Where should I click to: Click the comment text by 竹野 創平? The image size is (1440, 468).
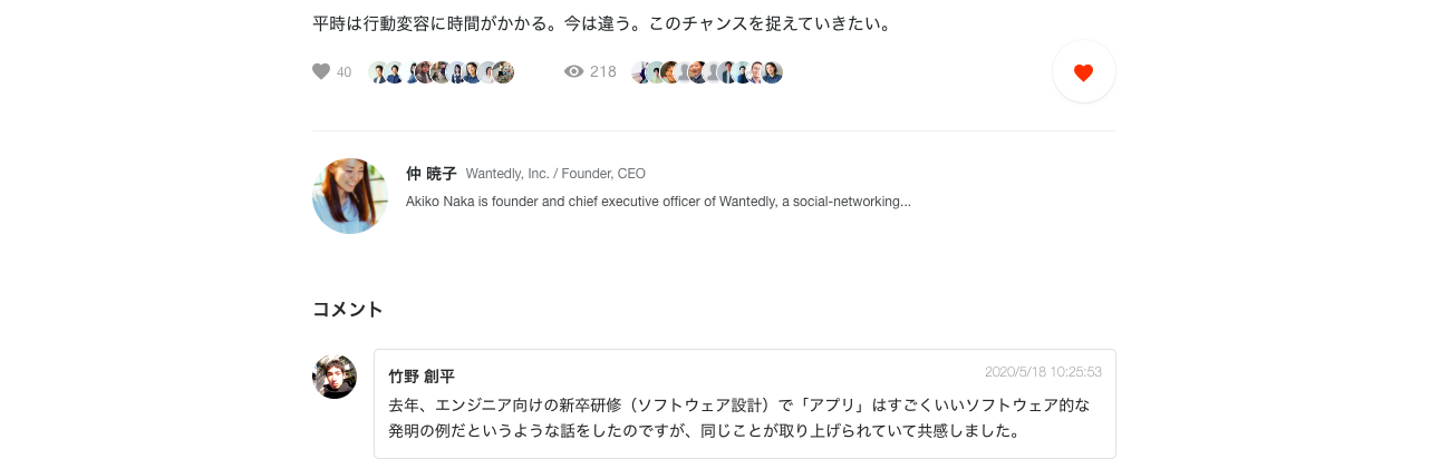click(738, 419)
